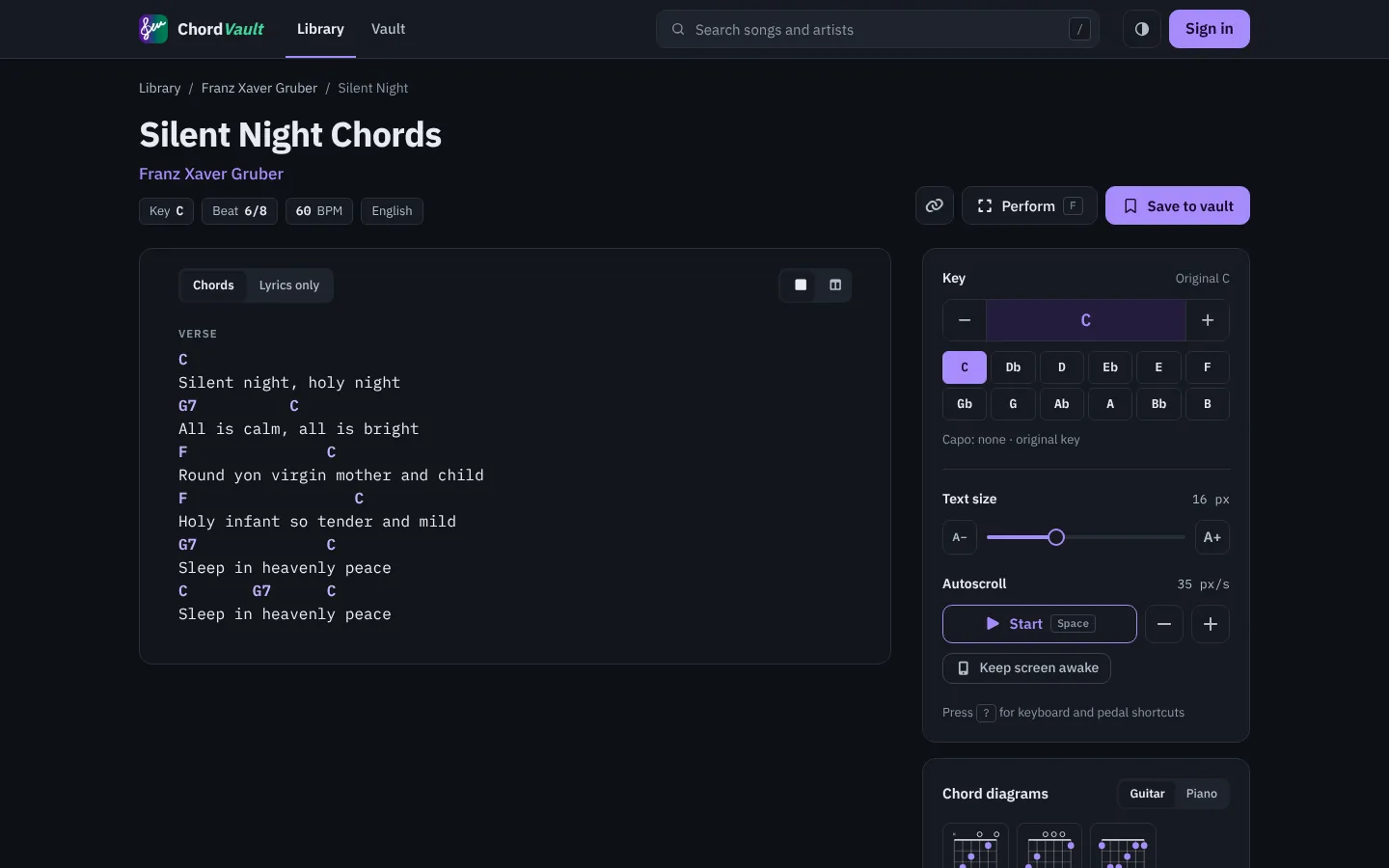Click Save to vault button

click(1178, 205)
